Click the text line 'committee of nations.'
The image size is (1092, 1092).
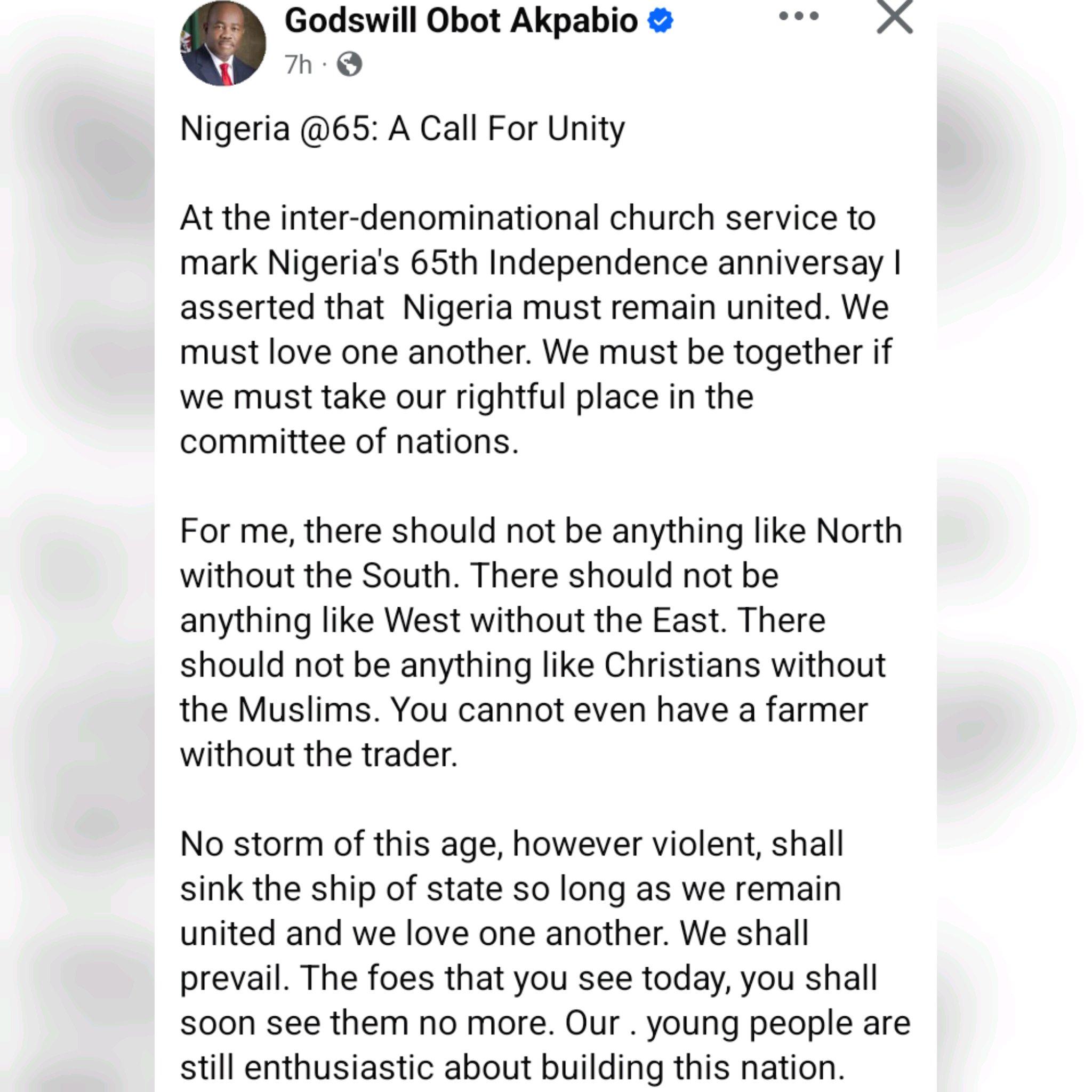(349, 441)
